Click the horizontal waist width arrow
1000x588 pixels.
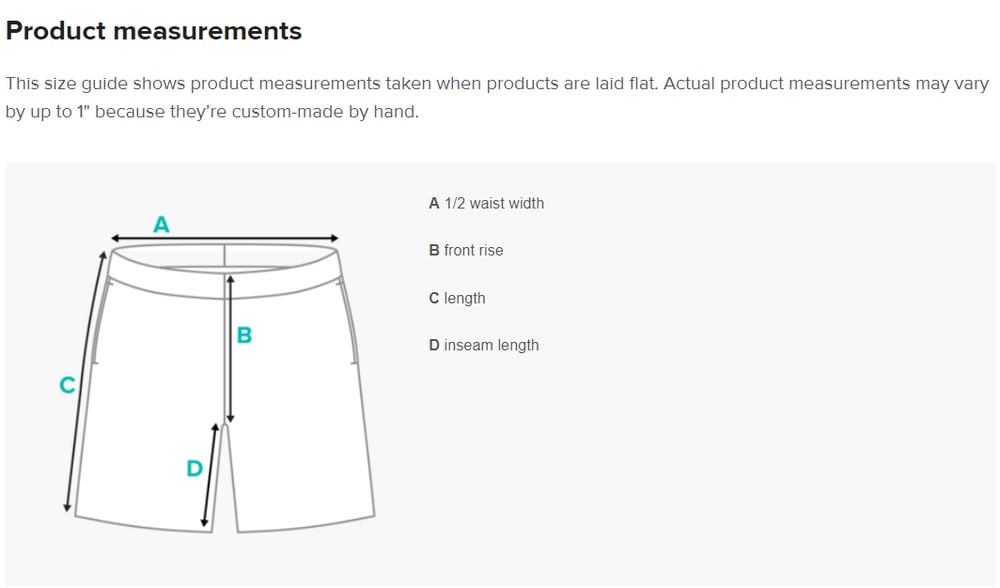225,238
